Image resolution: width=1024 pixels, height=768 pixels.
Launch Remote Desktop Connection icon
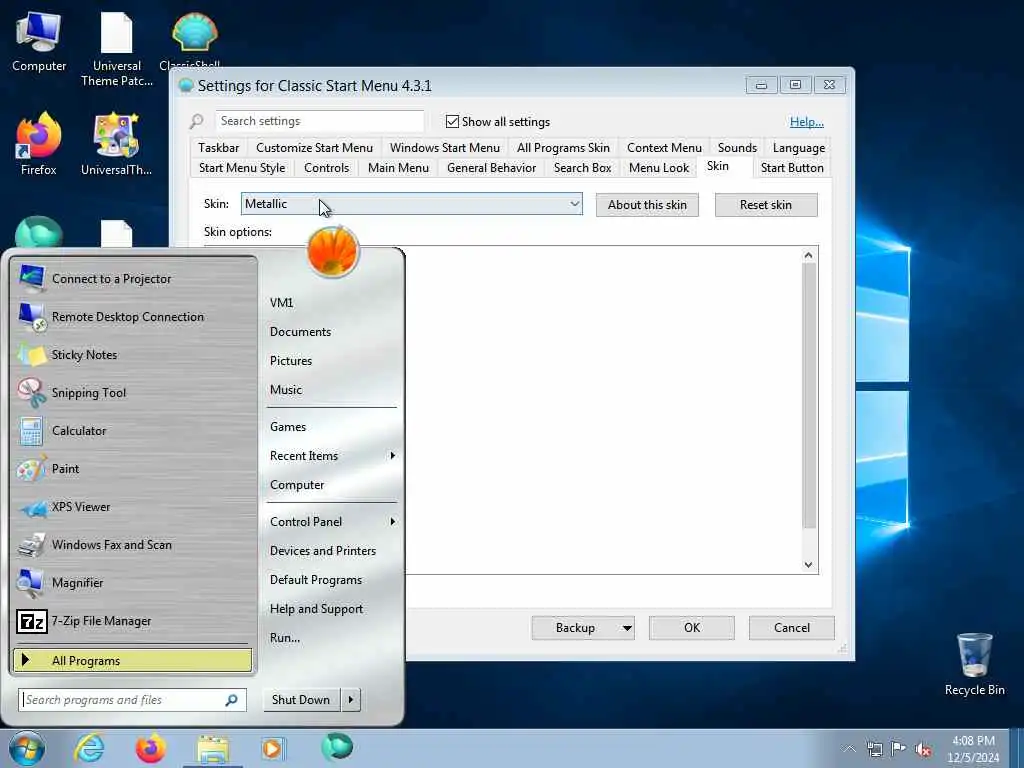(x=31, y=317)
